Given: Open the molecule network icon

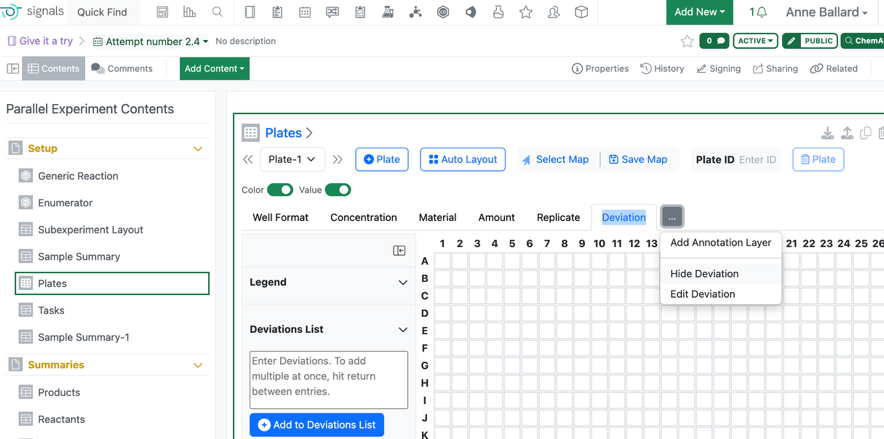Looking at the screenshot, I should pos(416,12).
